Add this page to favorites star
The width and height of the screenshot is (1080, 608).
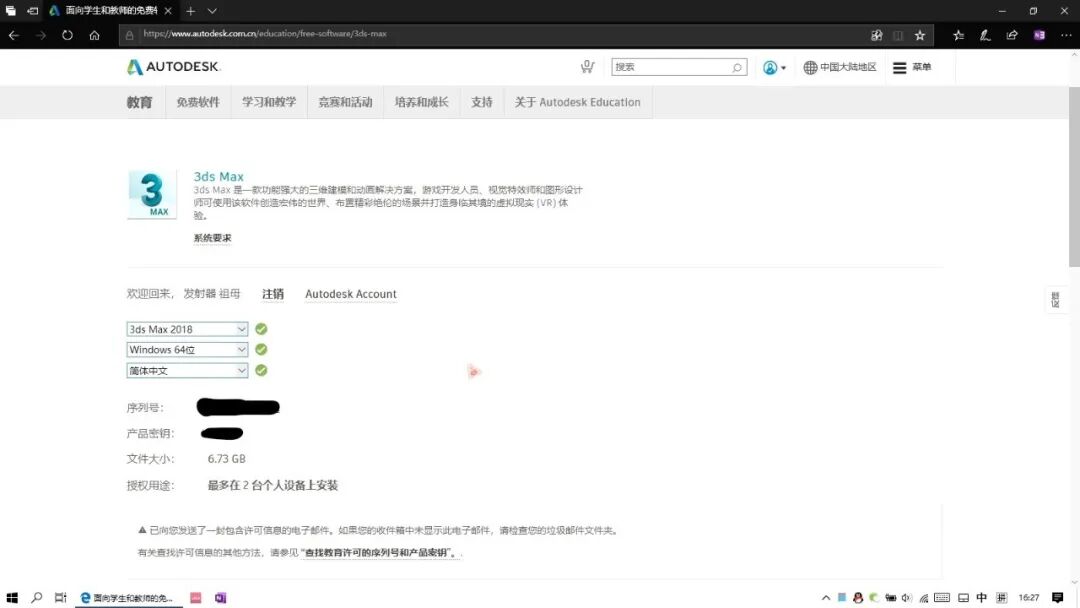920,35
